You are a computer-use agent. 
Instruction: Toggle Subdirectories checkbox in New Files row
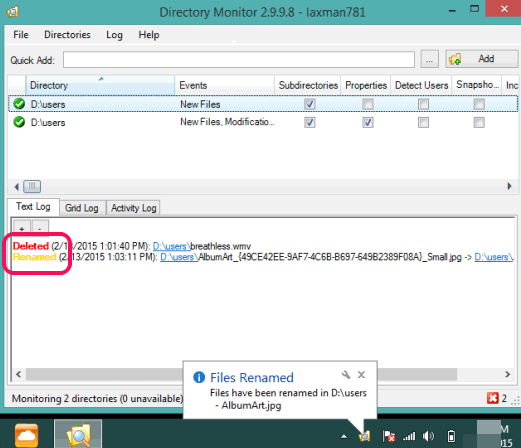pyautogui.click(x=310, y=104)
